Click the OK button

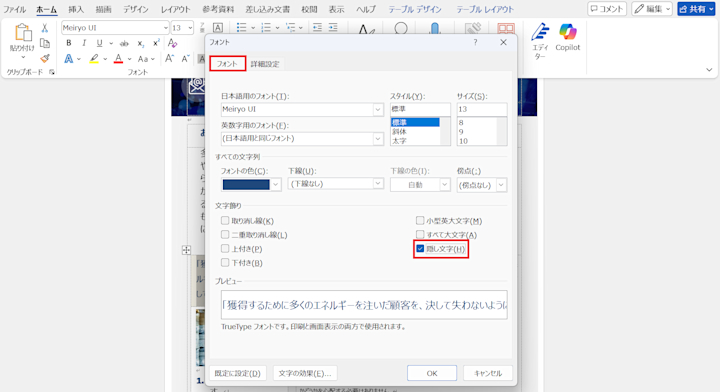[x=432, y=373]
